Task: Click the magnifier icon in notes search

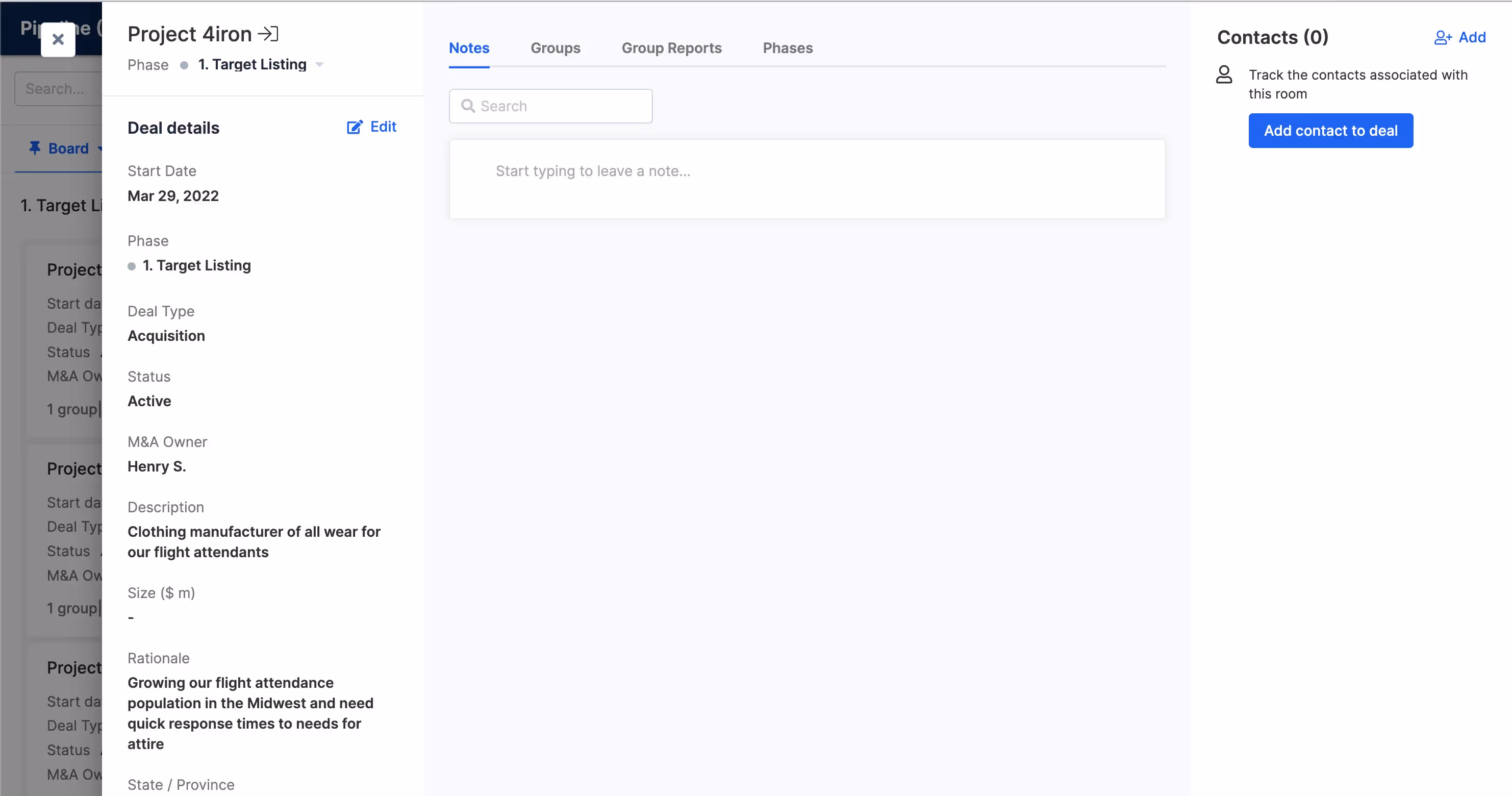Action: coord(468,106)
